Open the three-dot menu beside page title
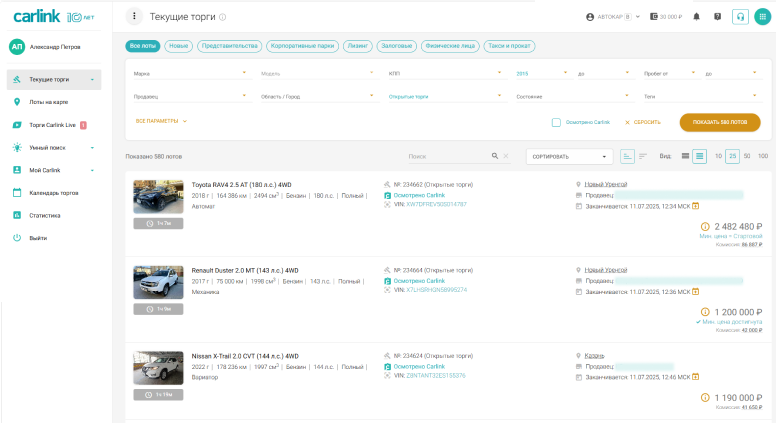776x423 pixels. (134, 17)
